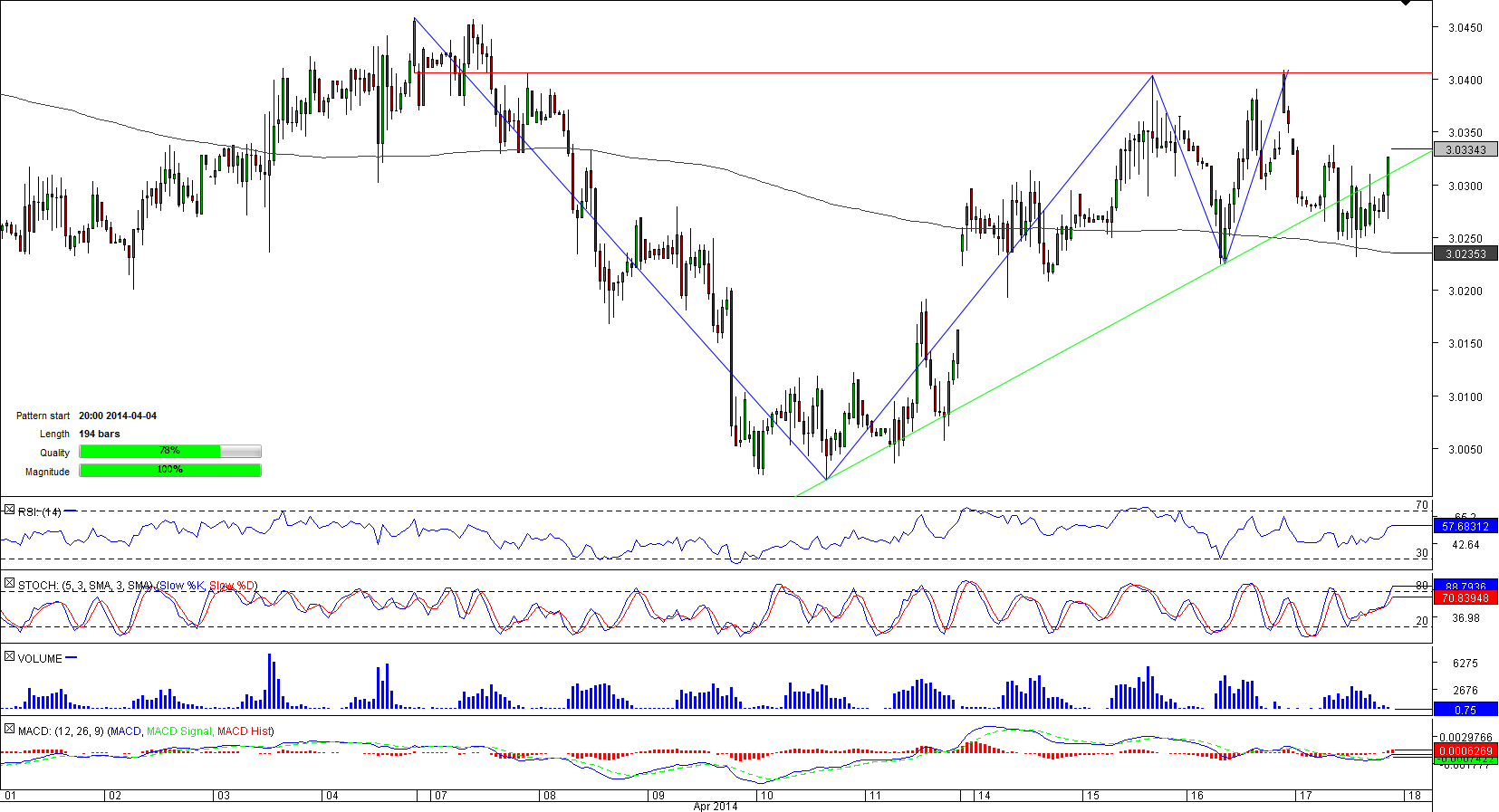Screen dimensions: 1499x812
Task: Toggle the VOLUME panel box
Action: point(9,656)
